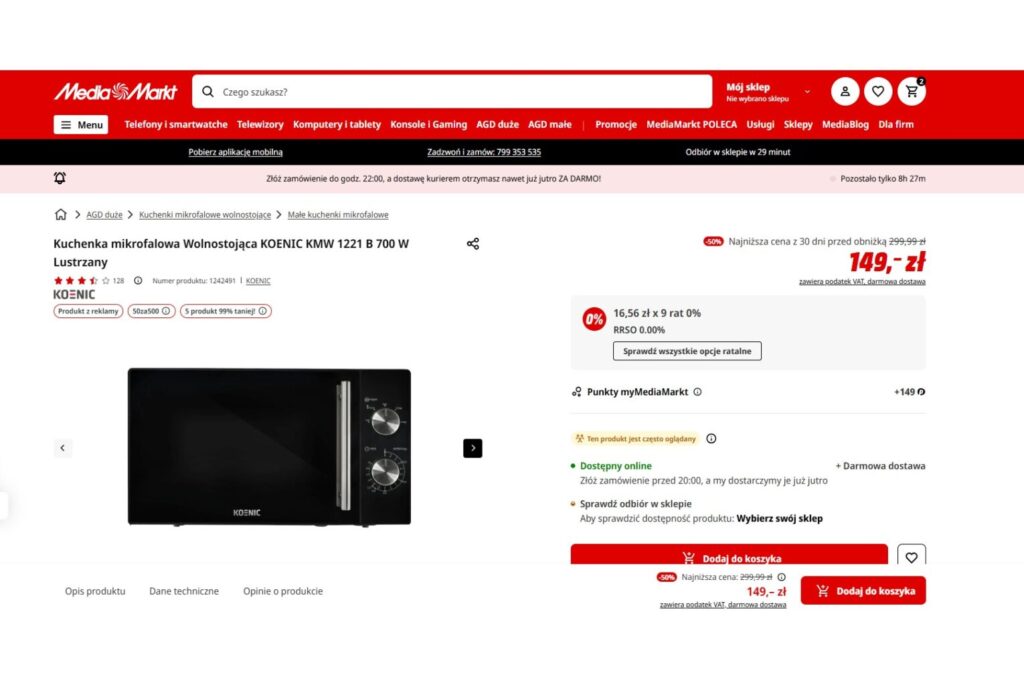The width and height of the screenshot is (1024, 683).
Task: Open Telewizory category
Action: [260, 124]
